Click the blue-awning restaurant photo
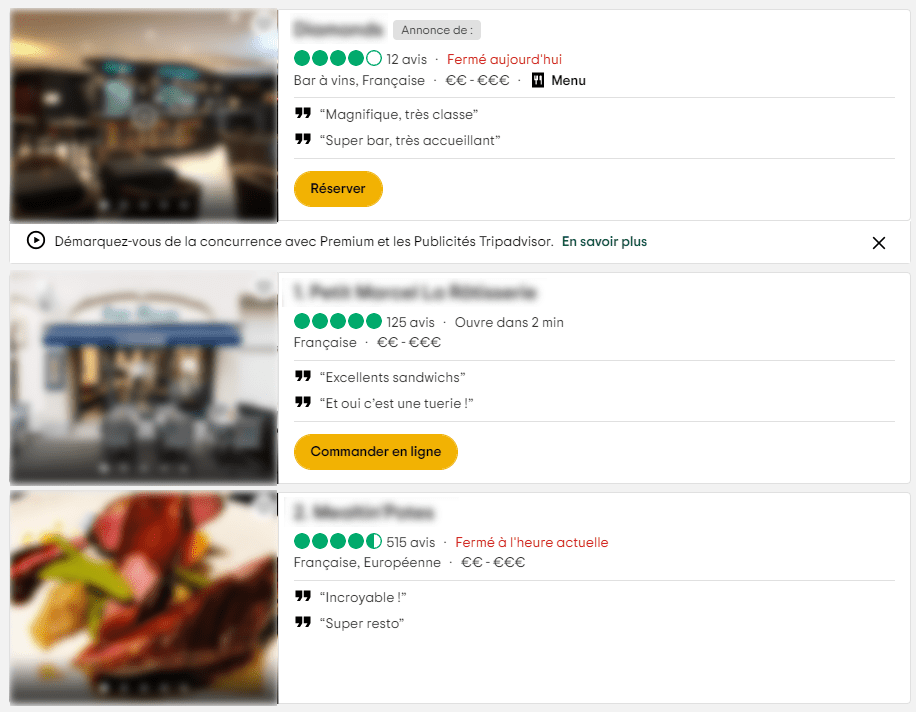916x712 pixels. (x=144, y=377)
